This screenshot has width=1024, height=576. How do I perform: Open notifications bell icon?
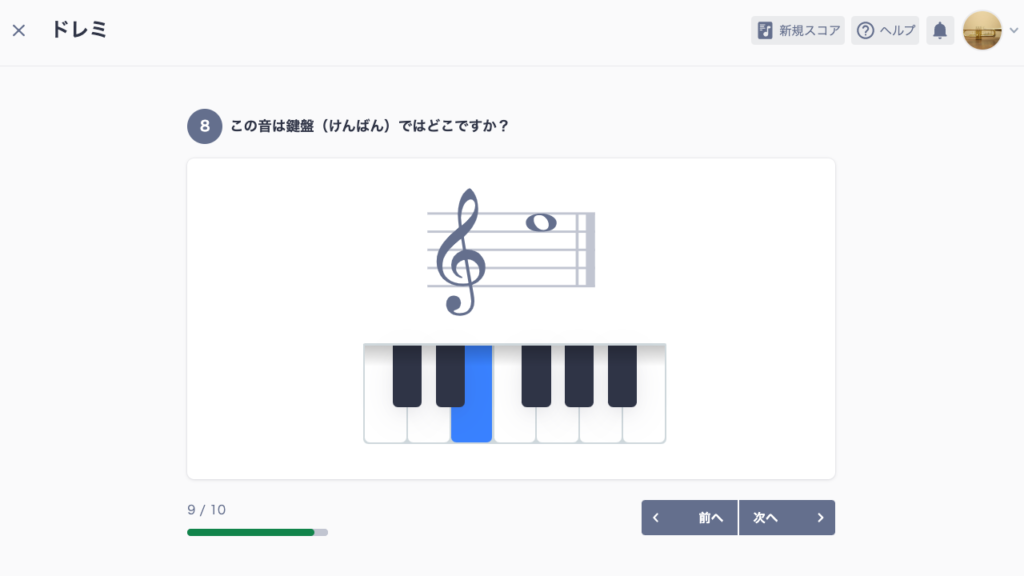(x=940, y=31)
